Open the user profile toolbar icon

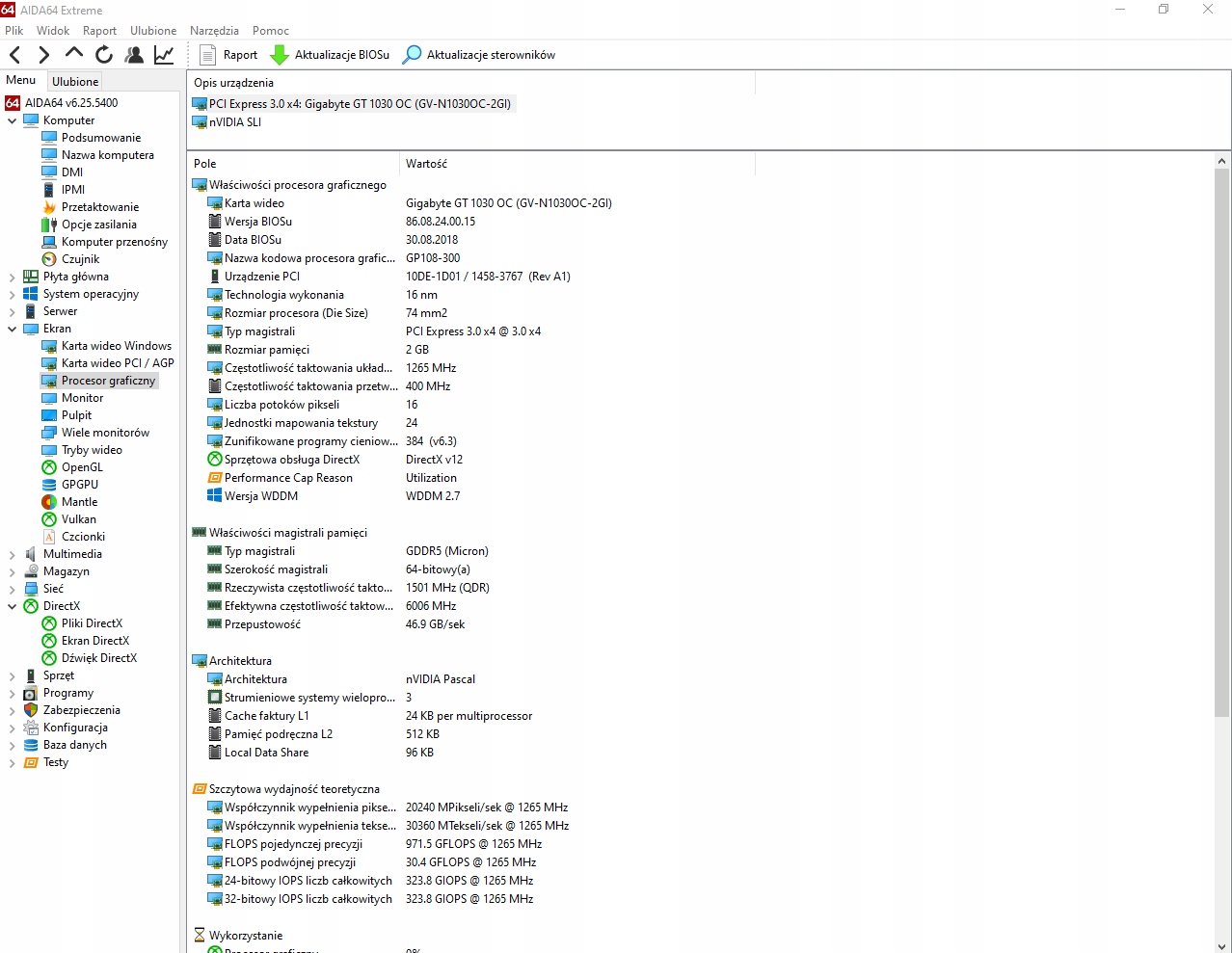(x=134, y=55)
